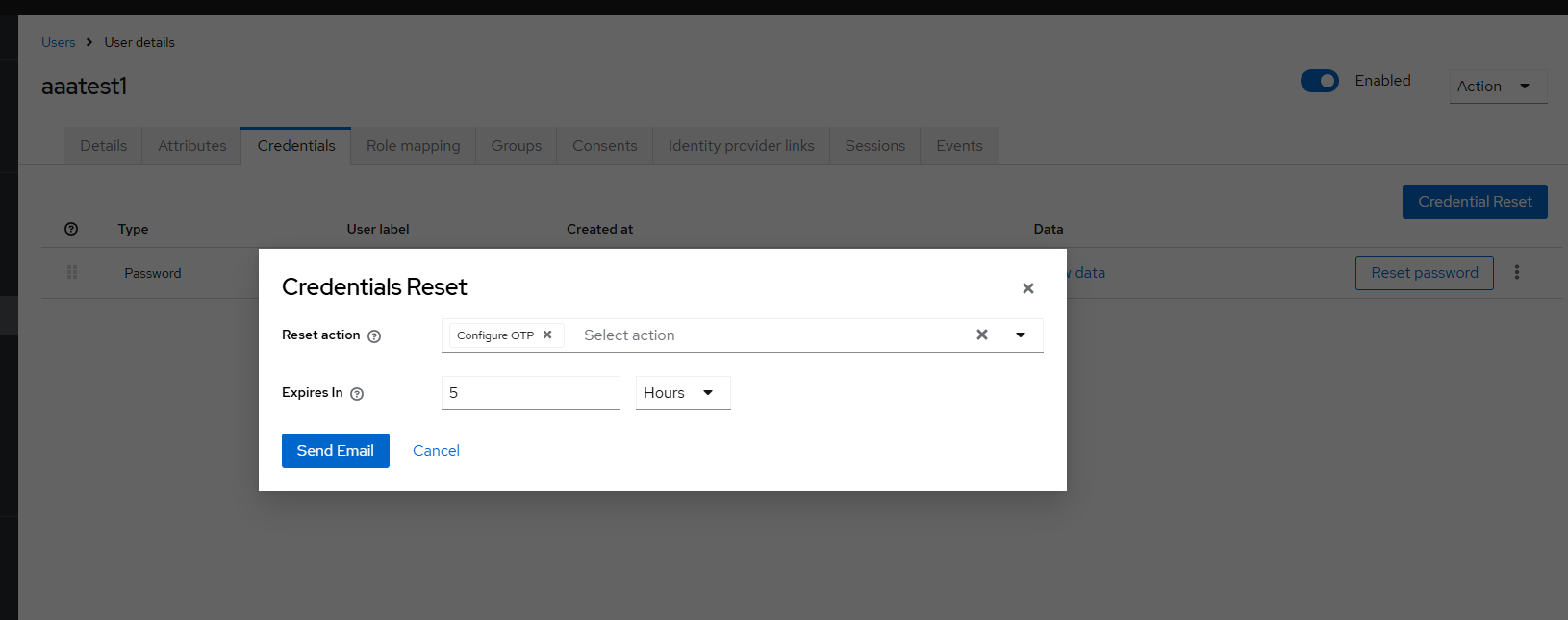Remove the Configure OTP chip
The height and width of the screenshot is (620, 1568).
pyautogui.click(x=547, y=335)
